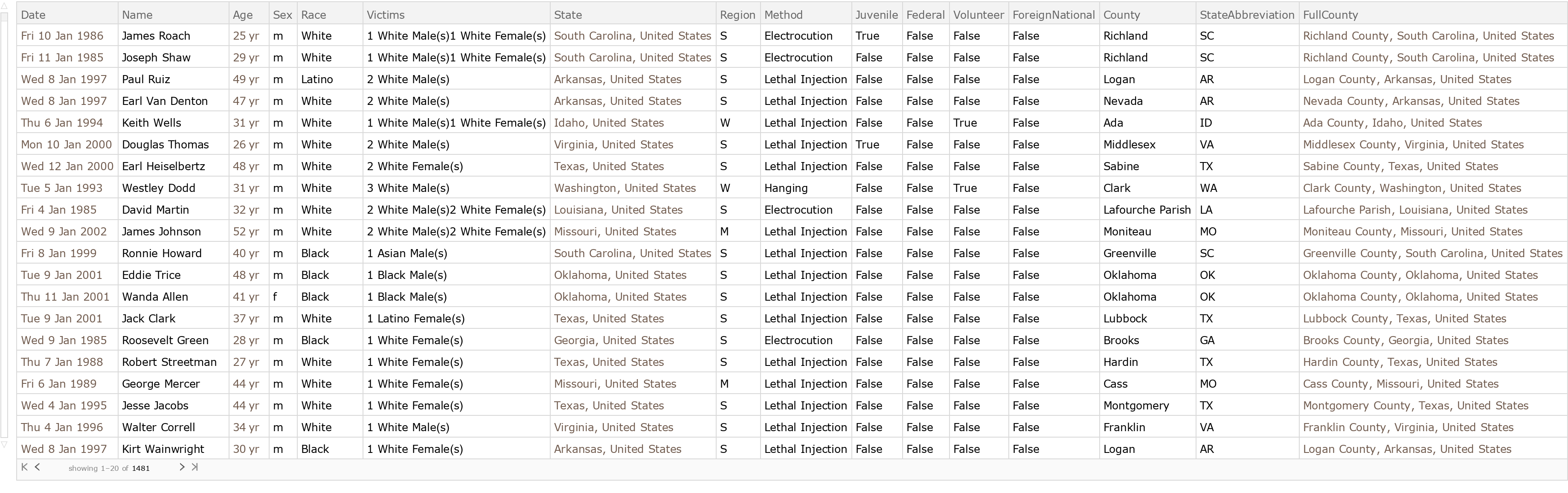
Task: Open Idaho, United States state link
Action: point(608,123)
